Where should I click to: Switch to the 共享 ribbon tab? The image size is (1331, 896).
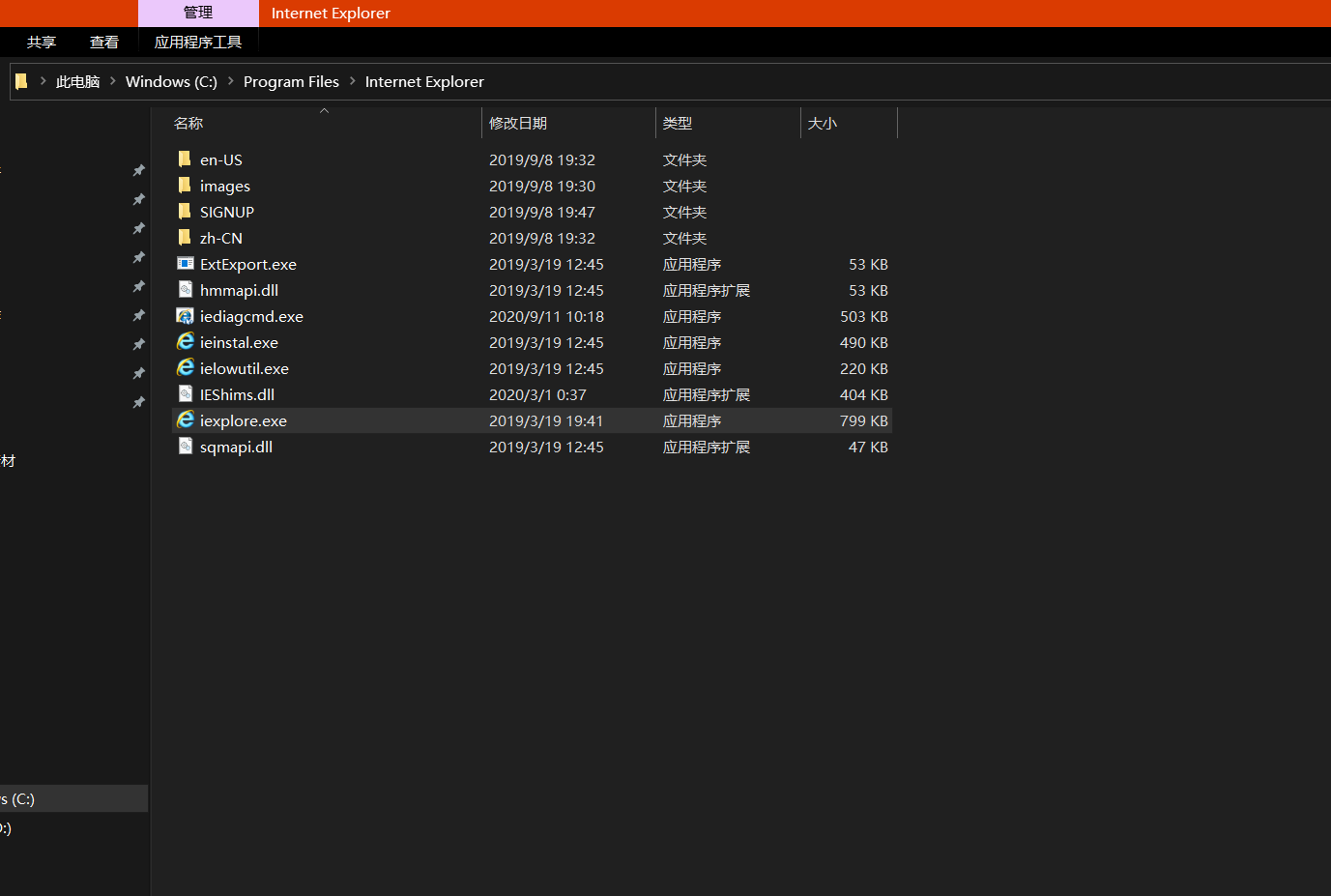pyautogui.click(x=42, y=43)
